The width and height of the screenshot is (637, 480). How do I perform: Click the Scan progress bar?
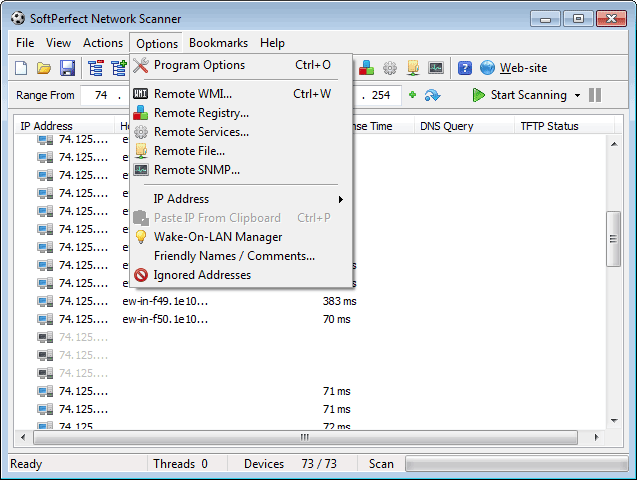coord(516,464)
